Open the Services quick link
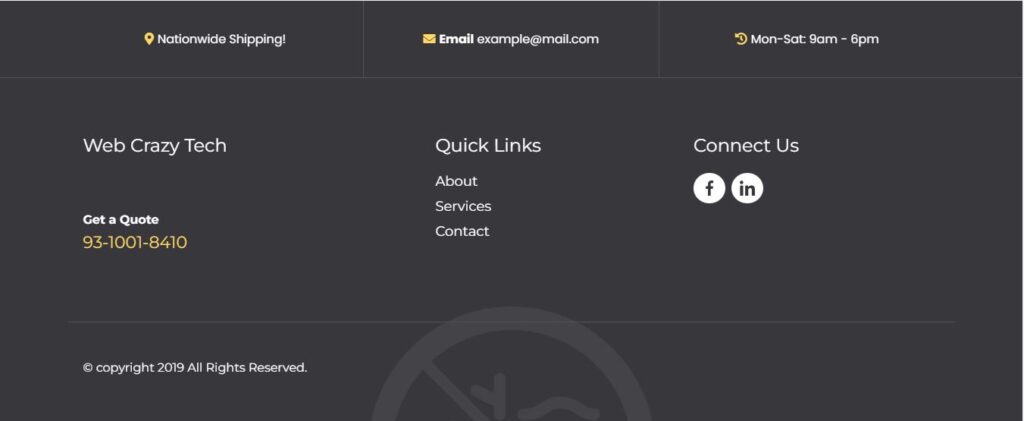1024x421 pixels. 463,206
